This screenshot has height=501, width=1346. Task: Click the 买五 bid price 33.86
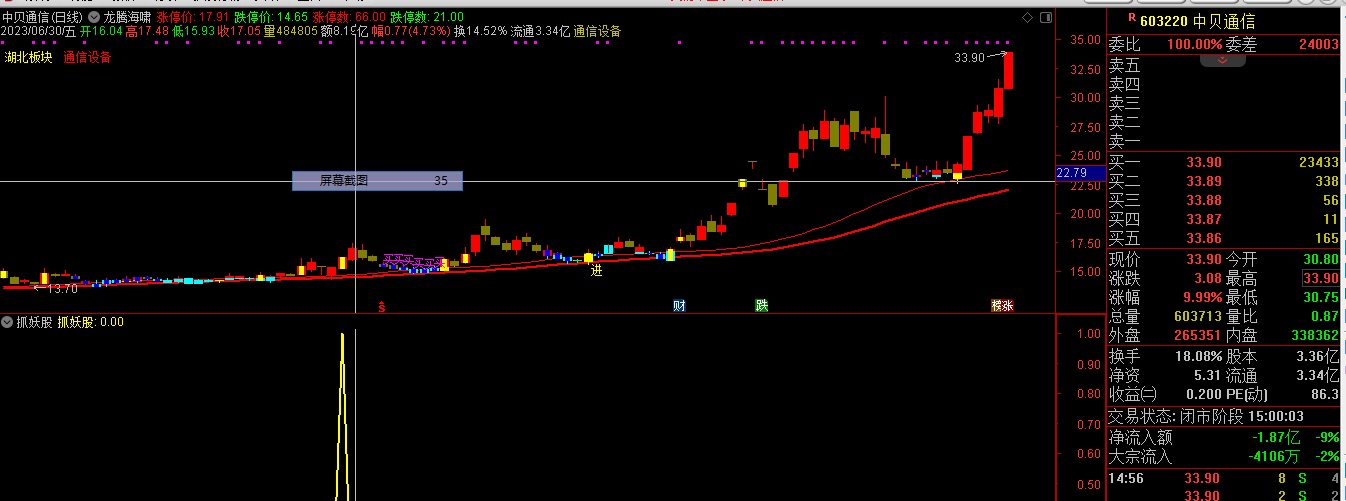1203,238
